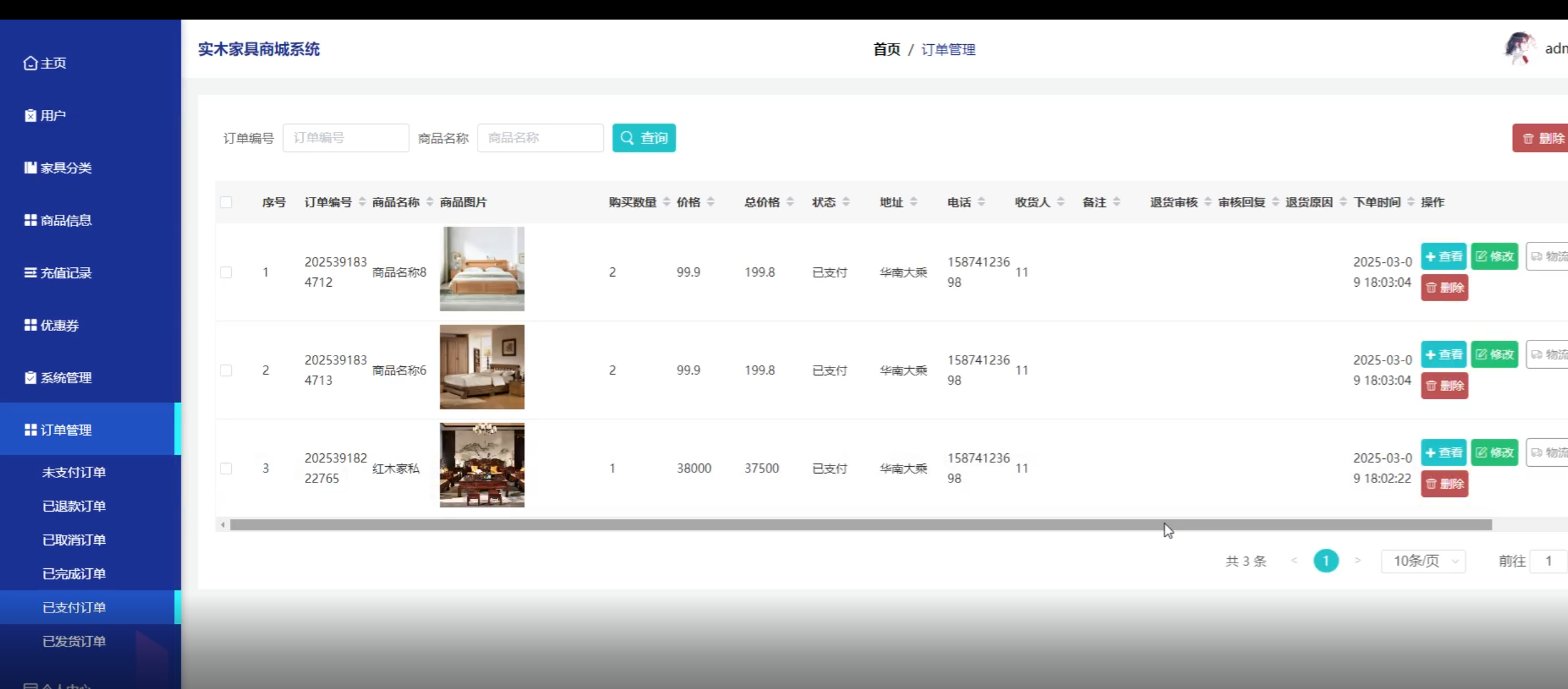Click the admin avatar picture
1568x689 pixels.
point(1519,49)
